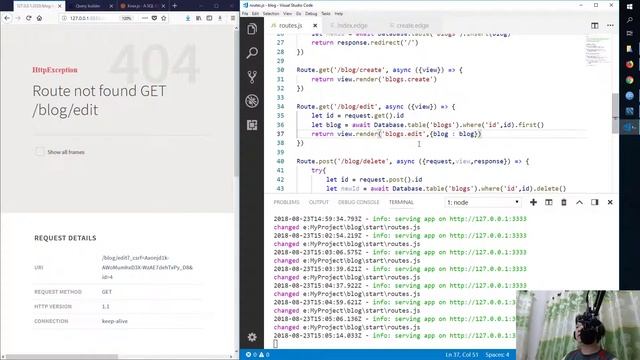Open the Firefox page actions menu

click(145, 18)
